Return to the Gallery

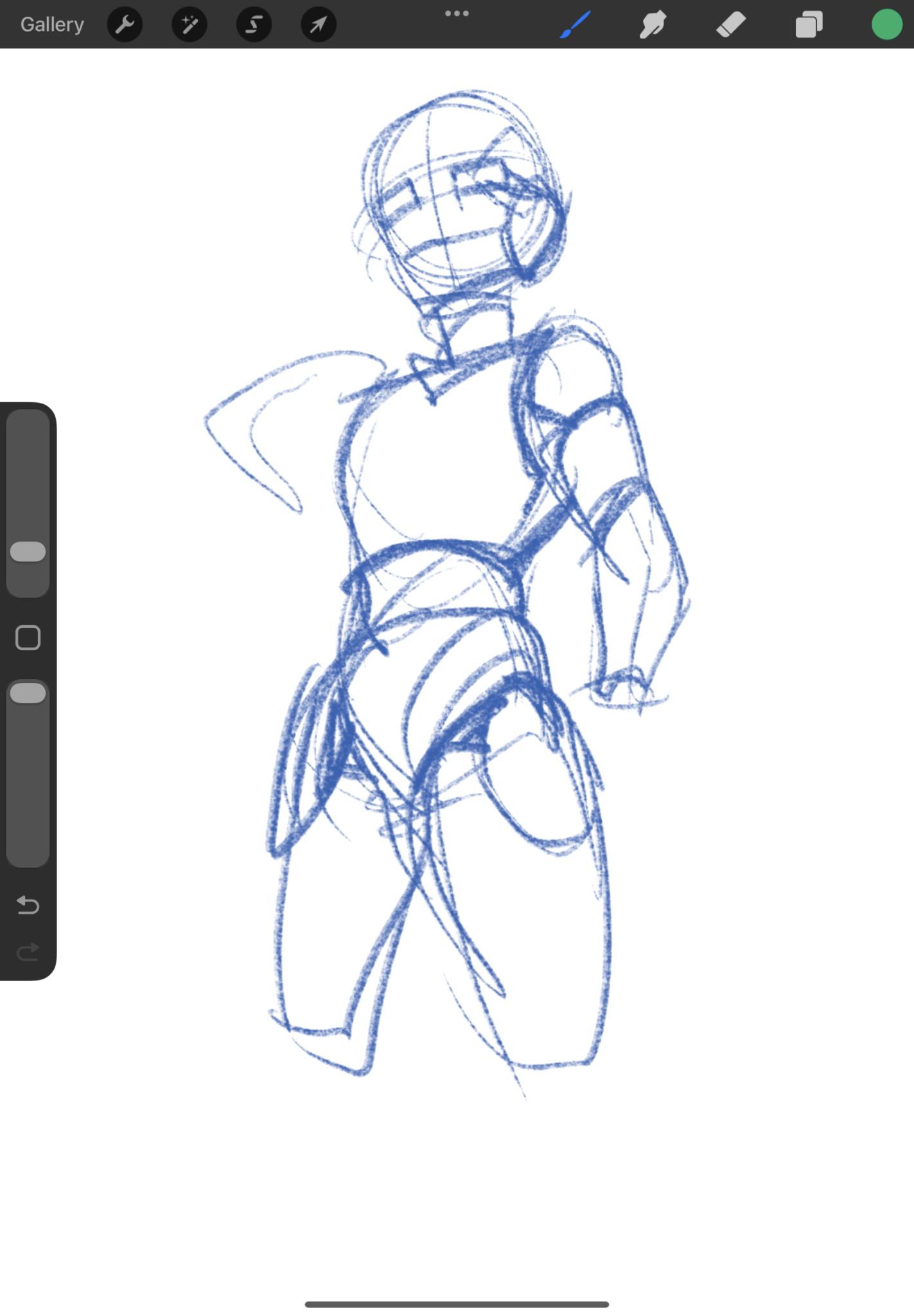click(x=52, y=24)
